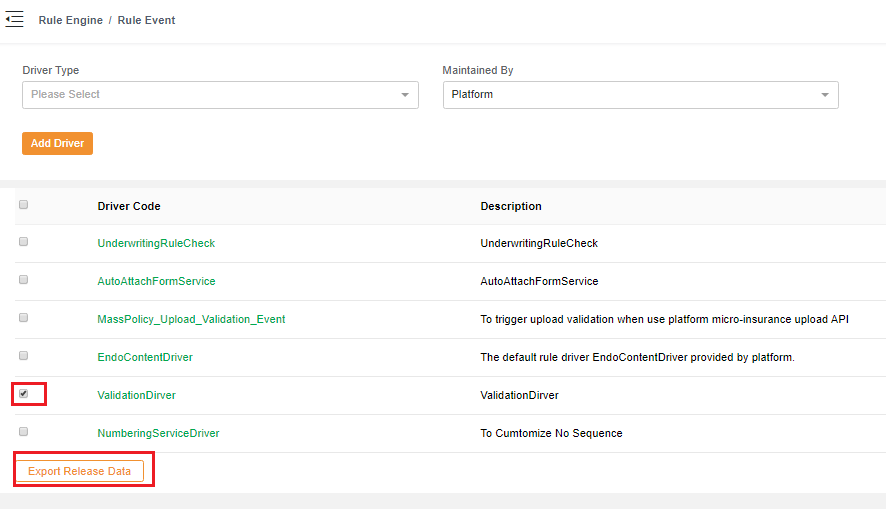Open the UnderwritingRuleCheck driver link
This screenshot has height=509, width=886.
pyautogui.click(x=156, y=243)
